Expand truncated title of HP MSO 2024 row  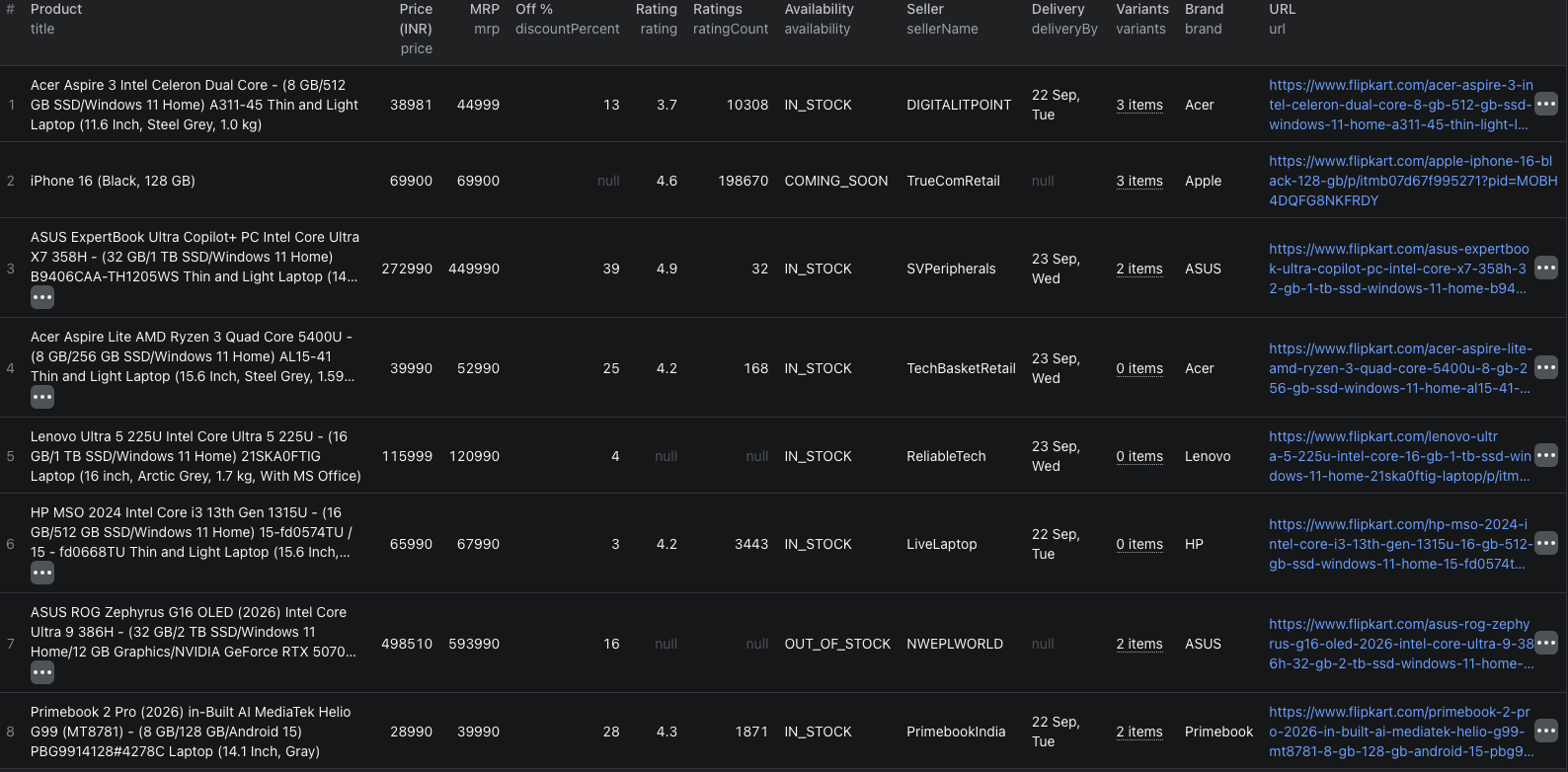click(x=42, y=573)
